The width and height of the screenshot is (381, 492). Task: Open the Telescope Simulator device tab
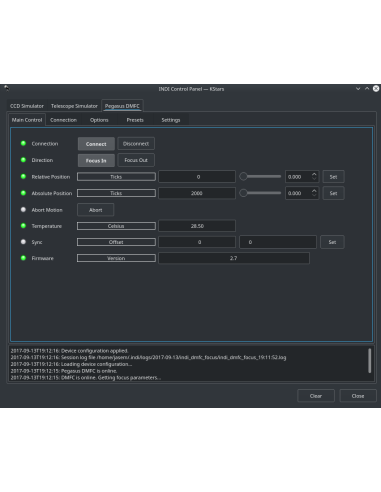tap(74, 106)
